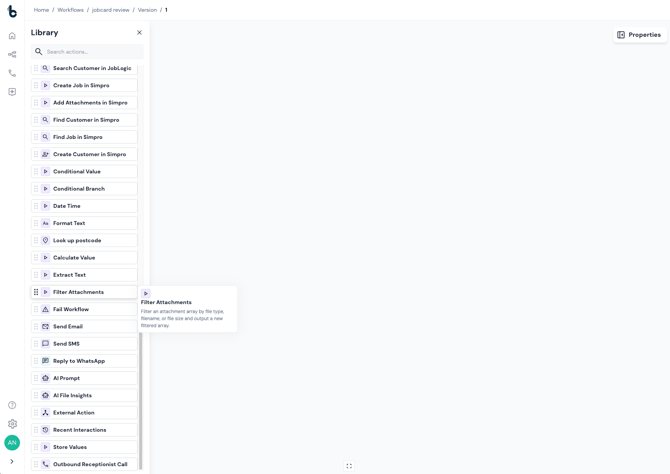Open the Home icon in left sidebar
This screenshot has width=670, height=474.
(12, 35)
